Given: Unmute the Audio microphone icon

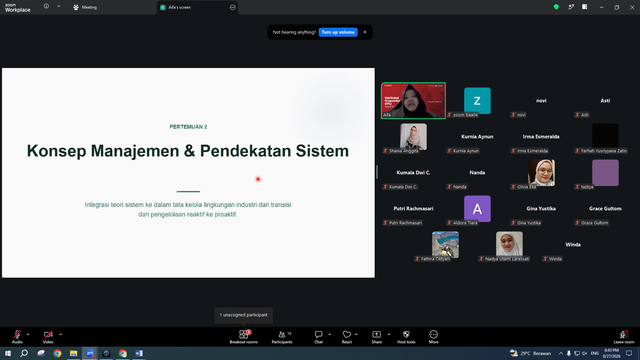Looking at the screenshot, I should click(x=17, y=335).
